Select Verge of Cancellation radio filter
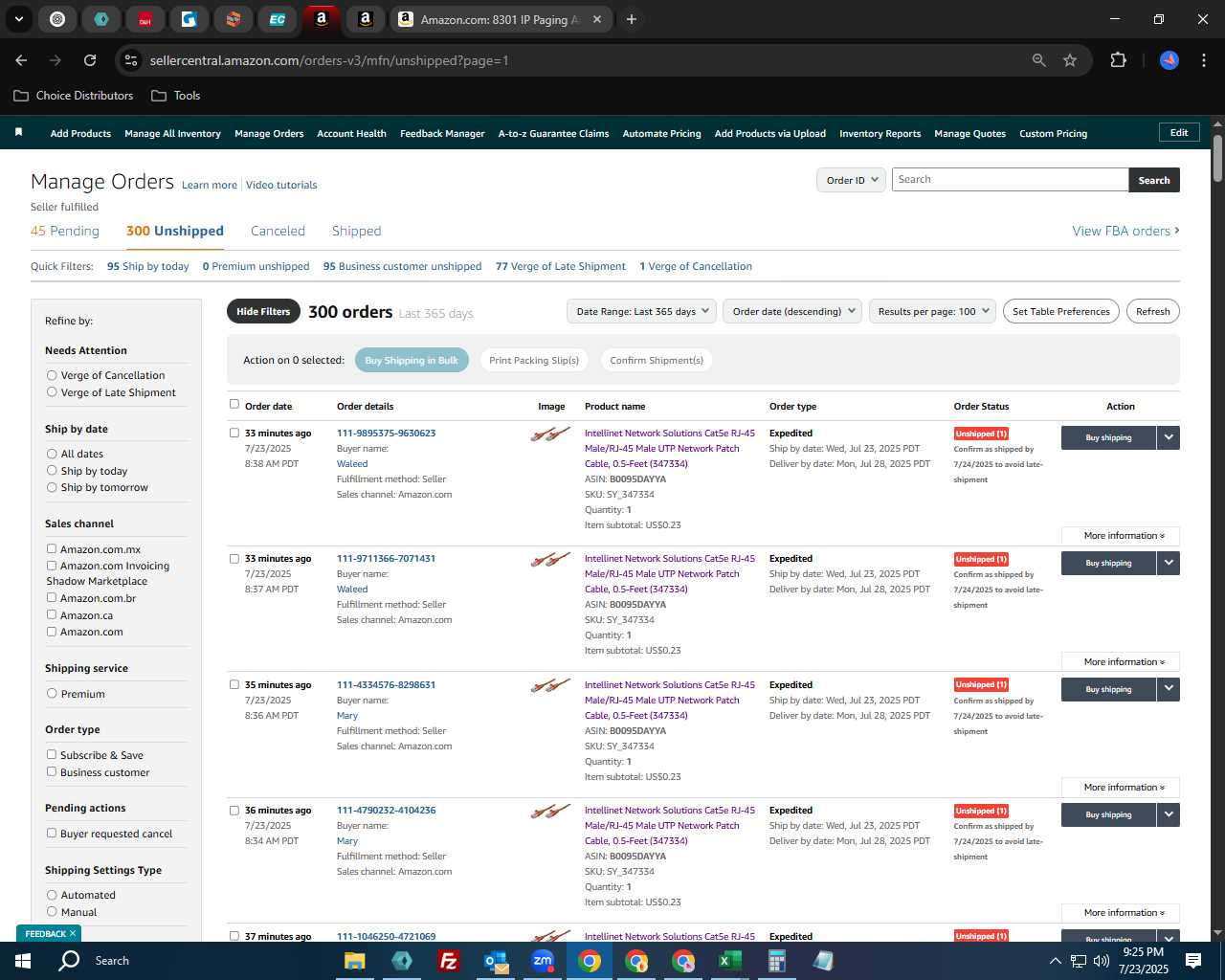The width and height of the screenshot is (1225, 980). [52, 375]
